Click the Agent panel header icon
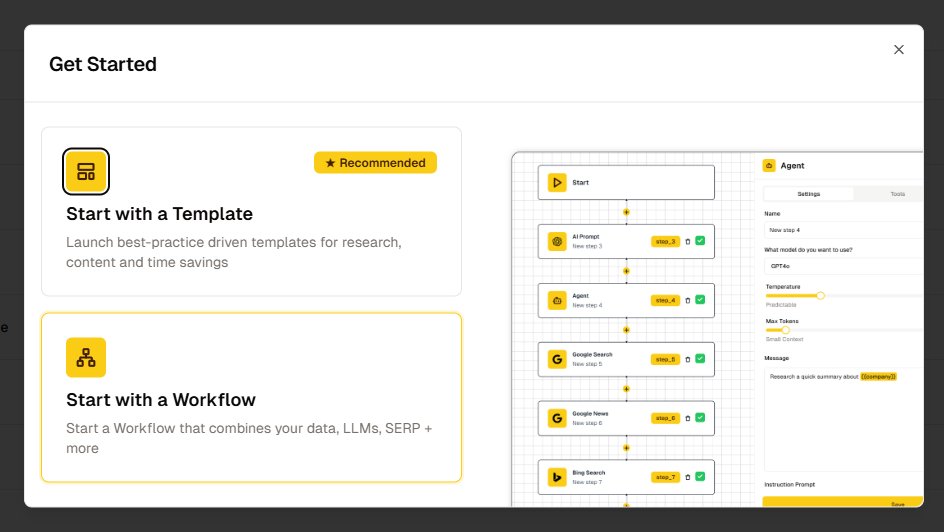This screenshot has height=532, width=944. [x=769, y=165]
